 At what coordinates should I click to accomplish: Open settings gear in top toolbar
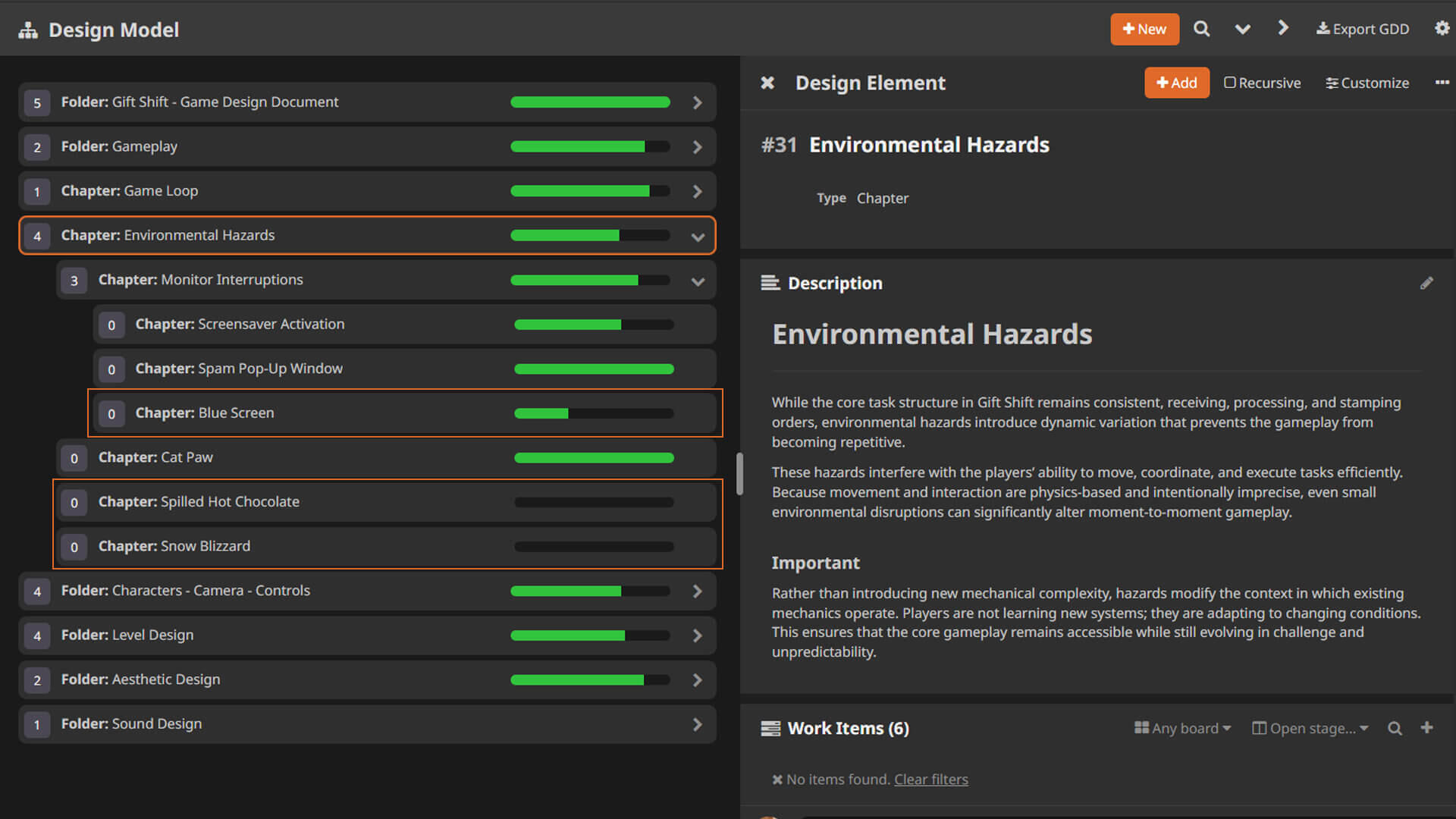pos(1442,28)
